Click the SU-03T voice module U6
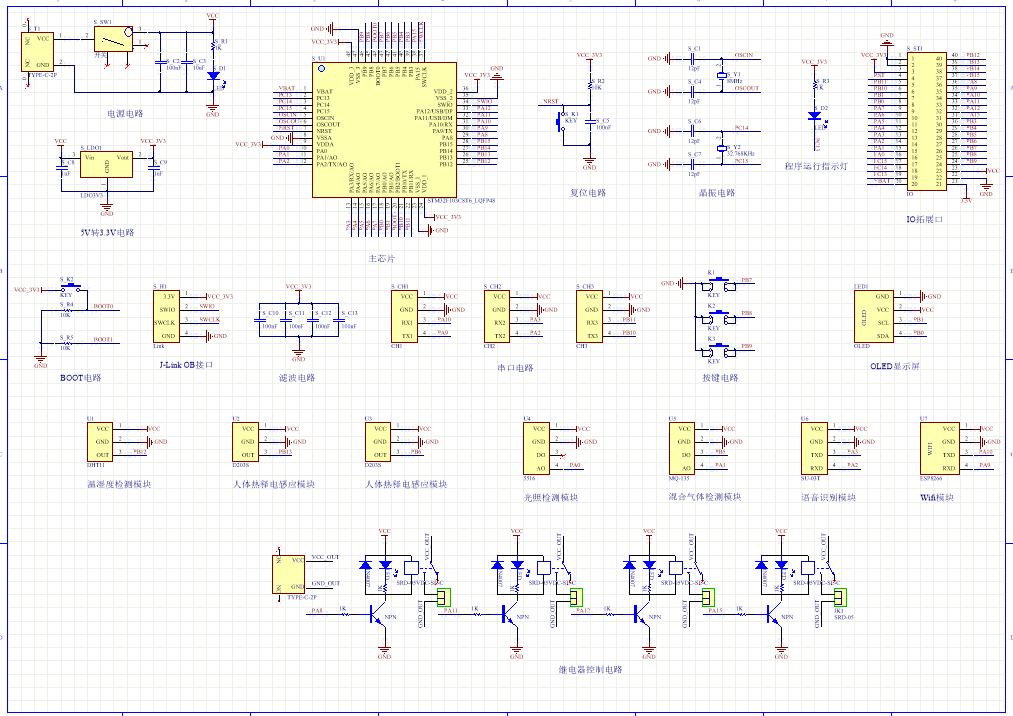 pos(816,448)
